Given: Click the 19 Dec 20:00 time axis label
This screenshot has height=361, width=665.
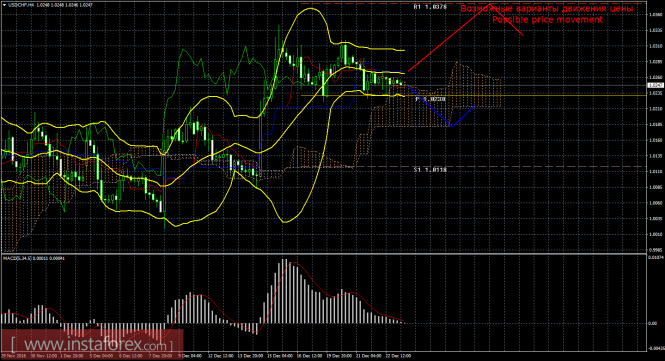Looking at the screenshot, I should pos(338,356).
